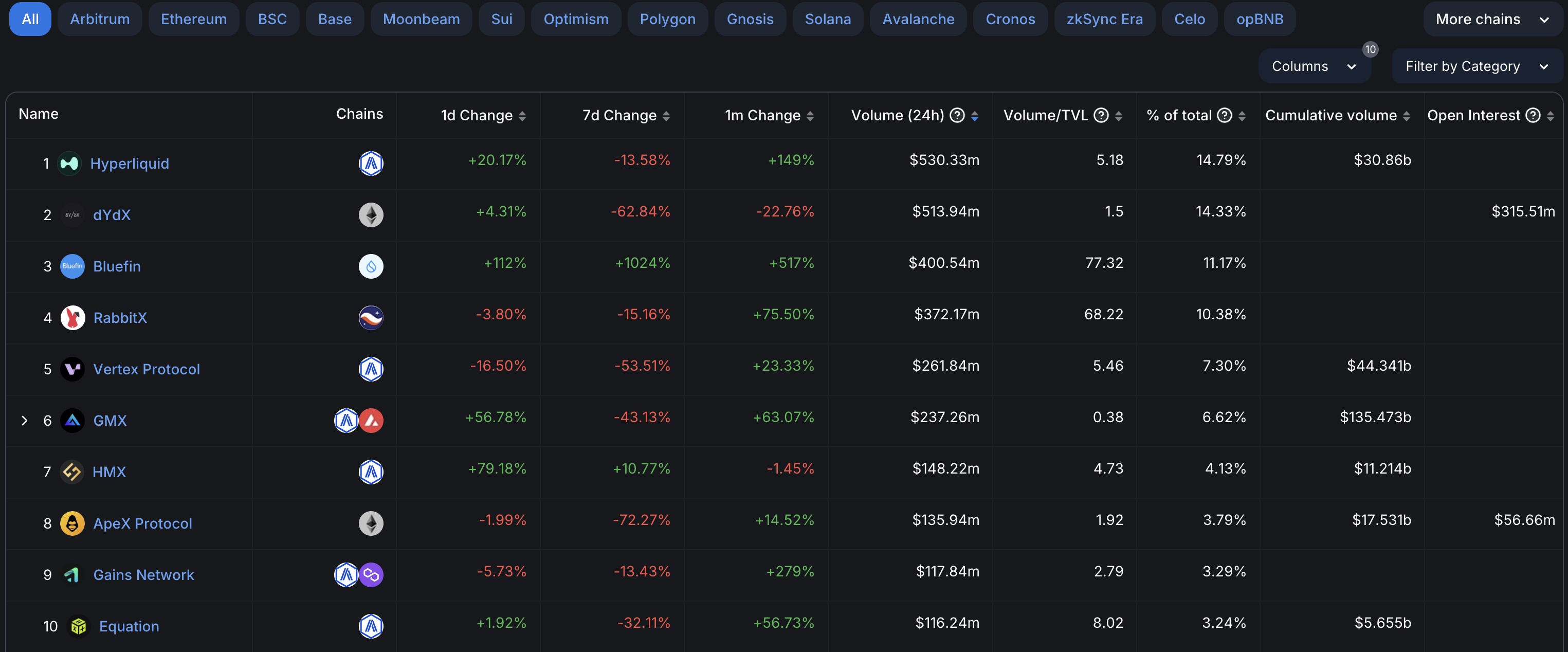Screen dimensions: 1568x652
Task: Open the Filter by Category dropdown
Action: pyautogui.click(x=1476, y=66)
